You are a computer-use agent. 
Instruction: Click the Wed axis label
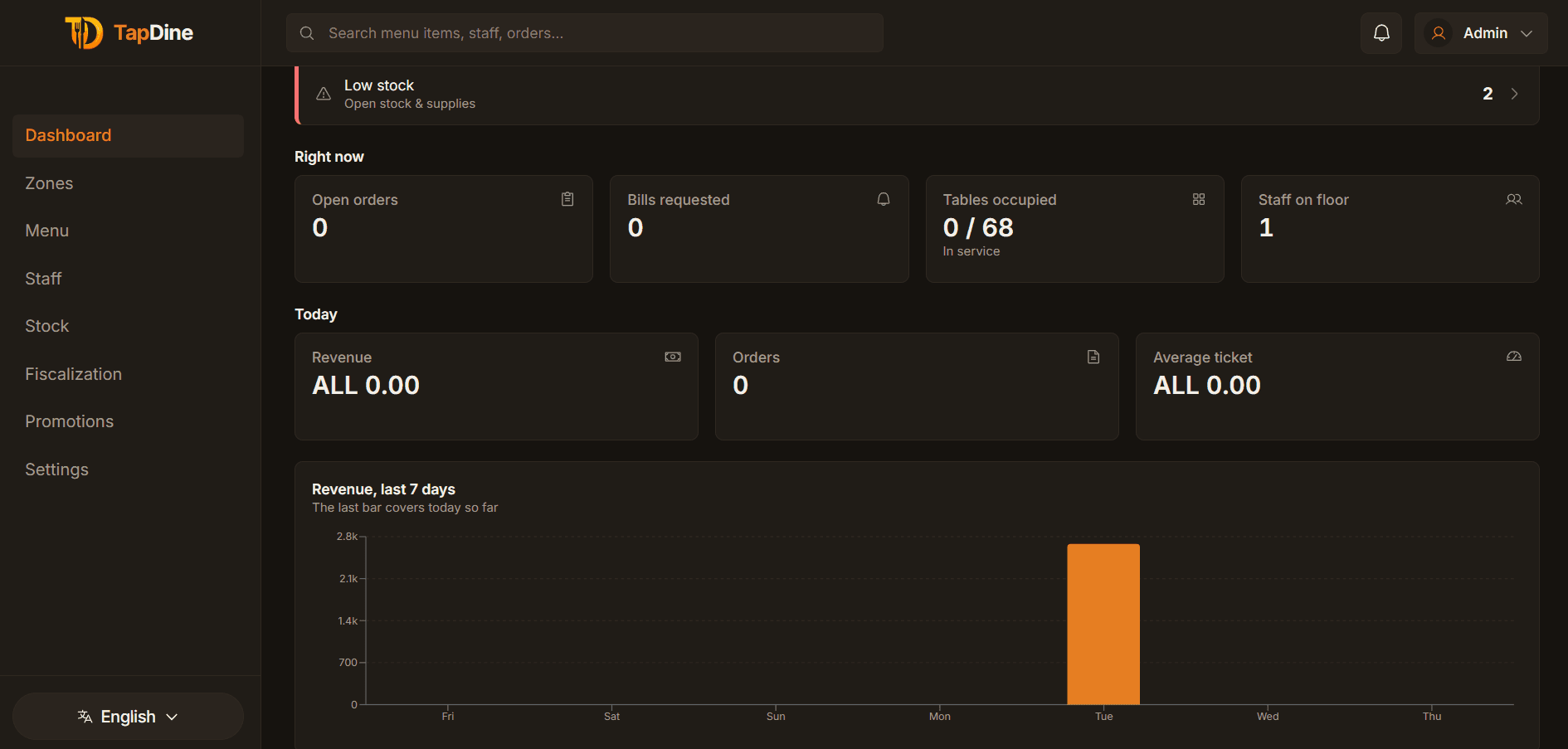1268,717
